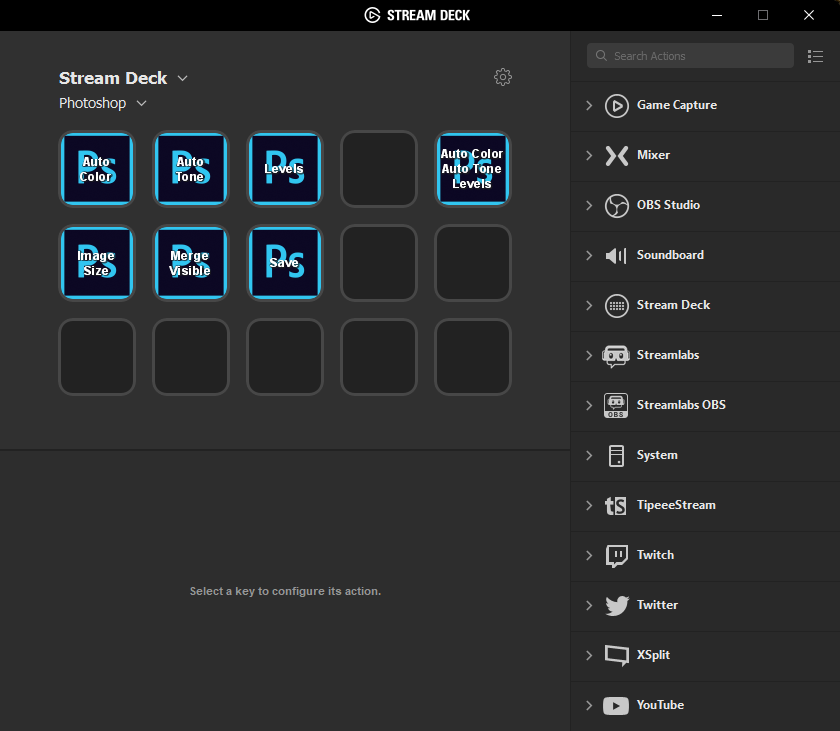Screen dimensions: 840x731
Task: Select the Auto Color Auto Tone Levels key
Action: [x=472, y=169]
